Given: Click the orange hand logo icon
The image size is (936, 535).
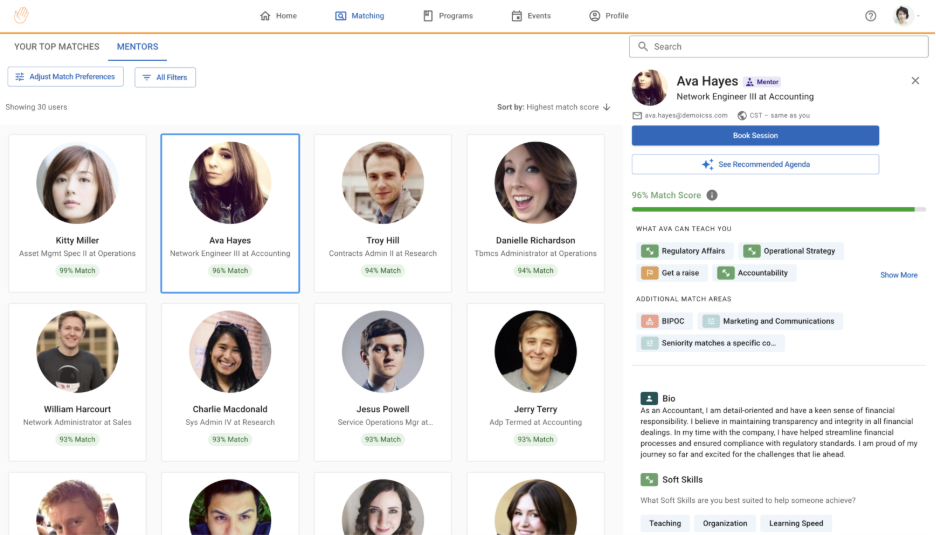Looking at the screenshot, I should (x=21, y=15).
